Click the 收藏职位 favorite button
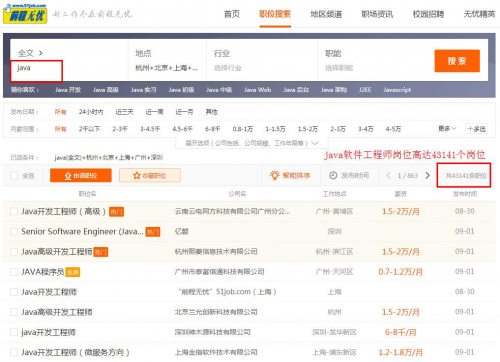 pos(150,175)
